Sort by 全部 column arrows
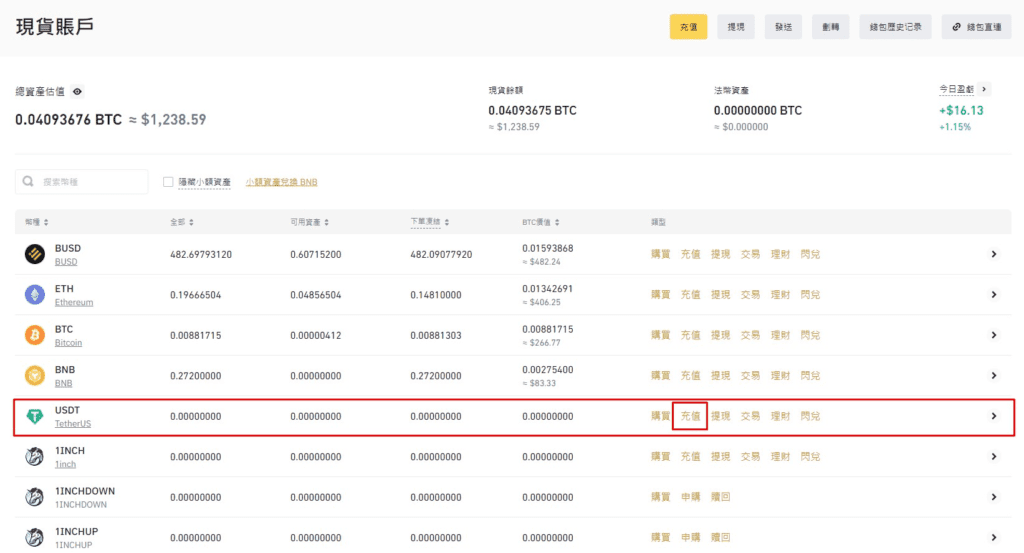The height and width of the screenshot is (553, 1024). [x=191, y=223]
